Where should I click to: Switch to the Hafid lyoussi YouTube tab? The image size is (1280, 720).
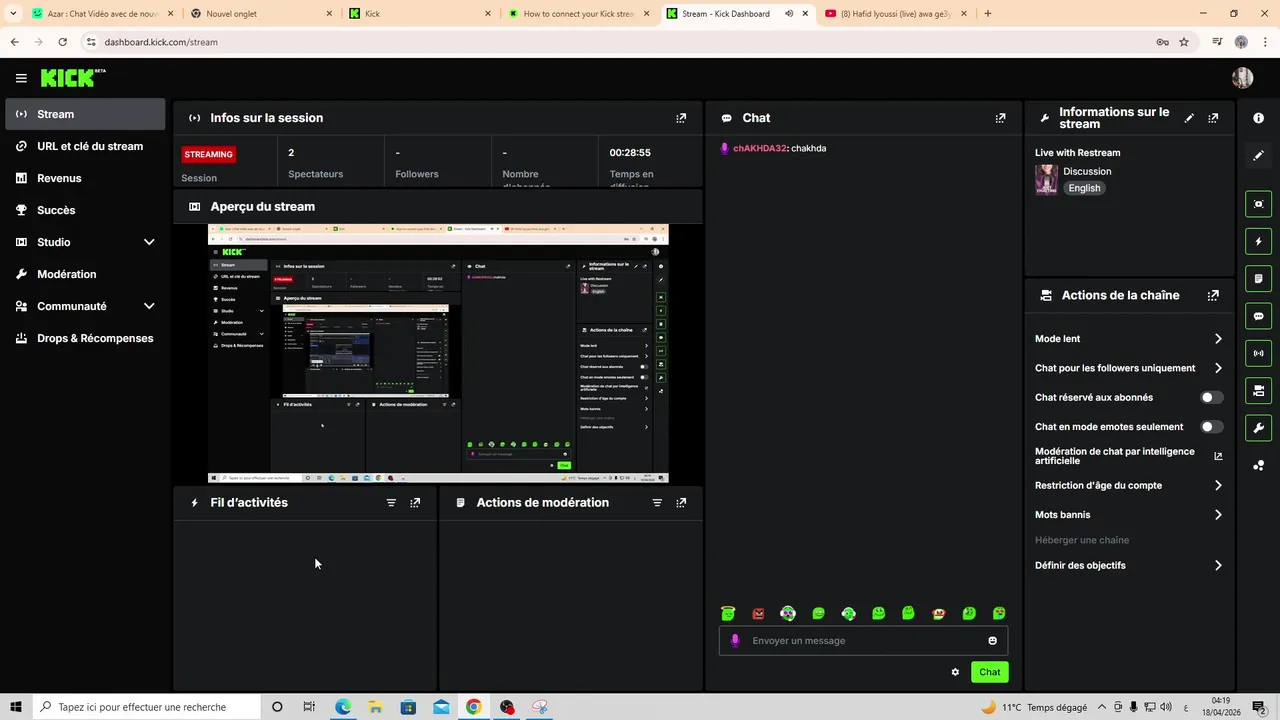[896, 14]
